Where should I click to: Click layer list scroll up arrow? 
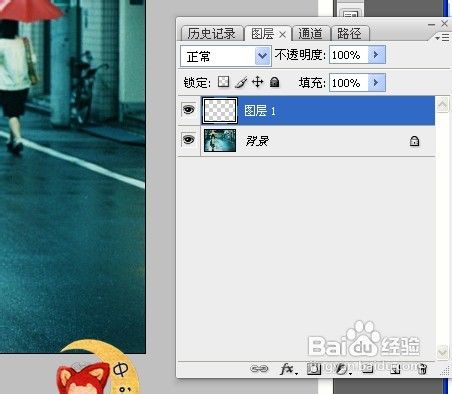tap(443, 105)
